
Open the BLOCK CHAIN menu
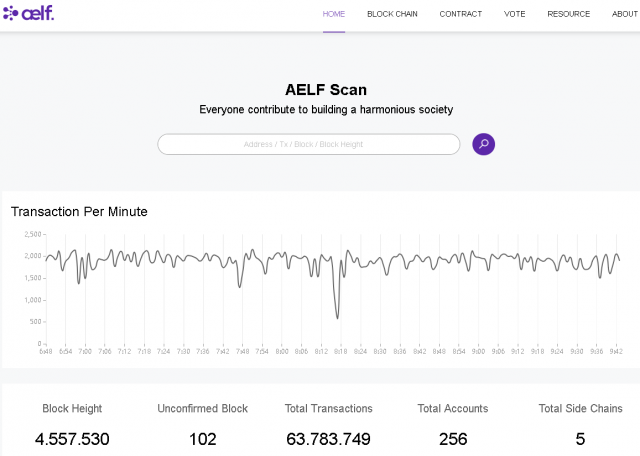coord(392,14)
